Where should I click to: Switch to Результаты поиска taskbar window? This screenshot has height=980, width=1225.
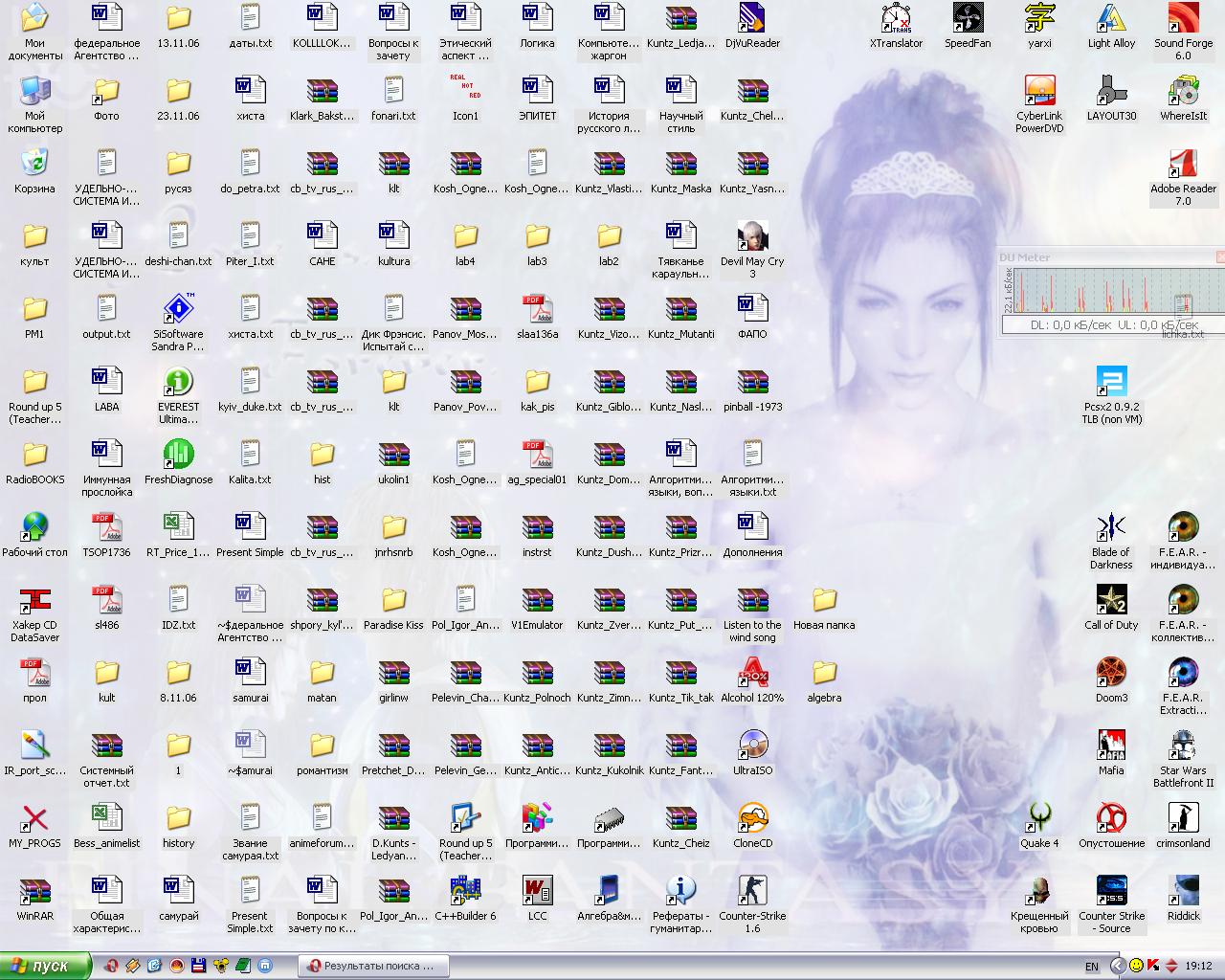pyautogui.click(x=370, y=967)
